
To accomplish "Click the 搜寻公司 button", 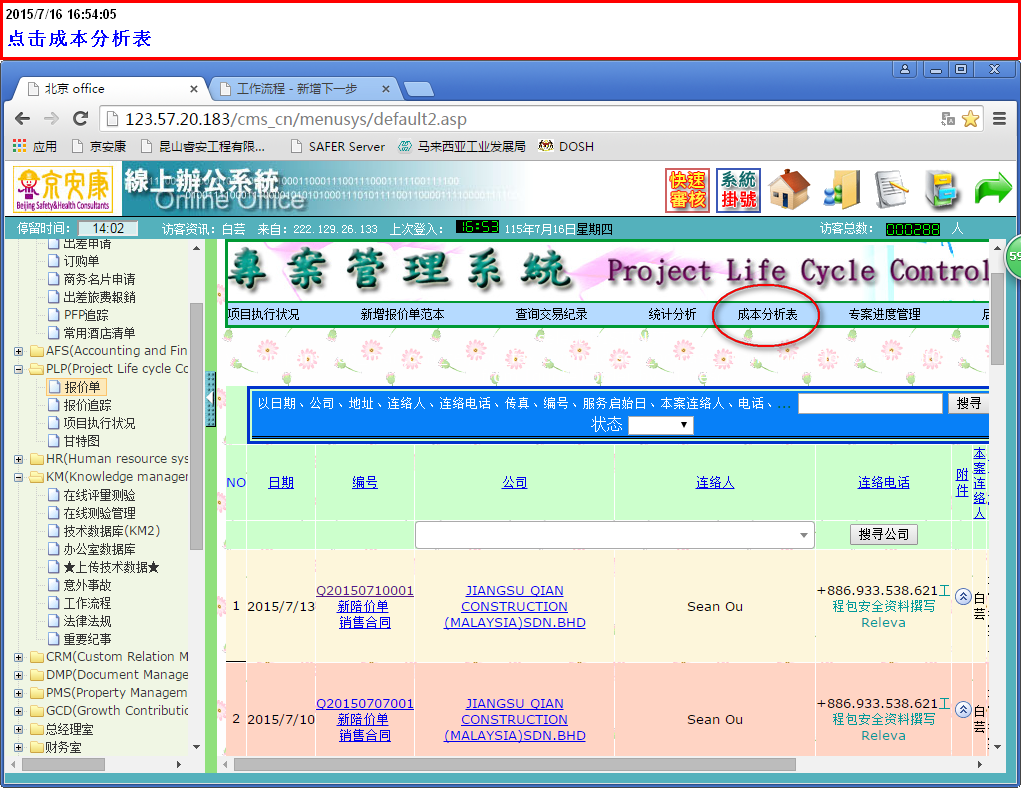I will point(883,535).
